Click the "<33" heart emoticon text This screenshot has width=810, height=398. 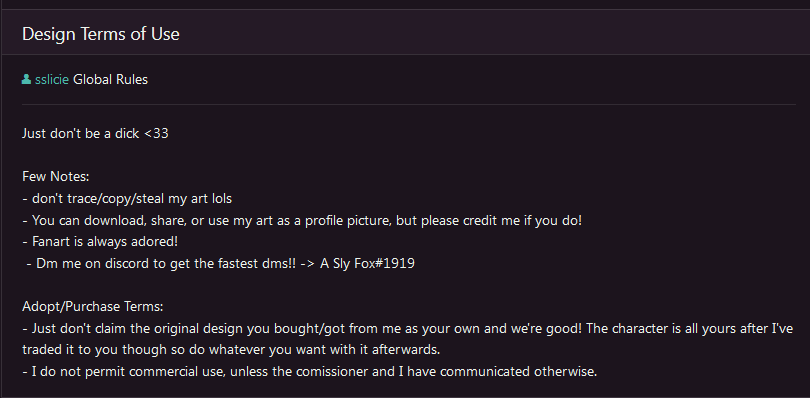[x=157, y=133]
